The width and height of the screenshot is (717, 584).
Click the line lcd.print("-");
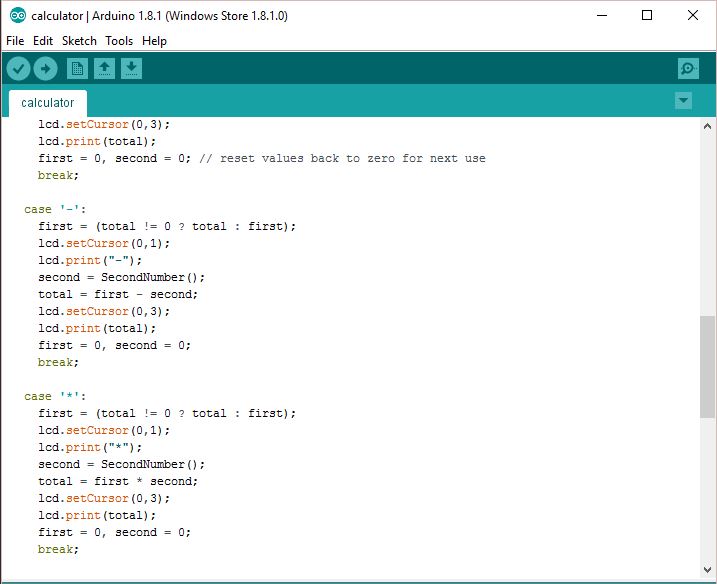tap(90, 261)
